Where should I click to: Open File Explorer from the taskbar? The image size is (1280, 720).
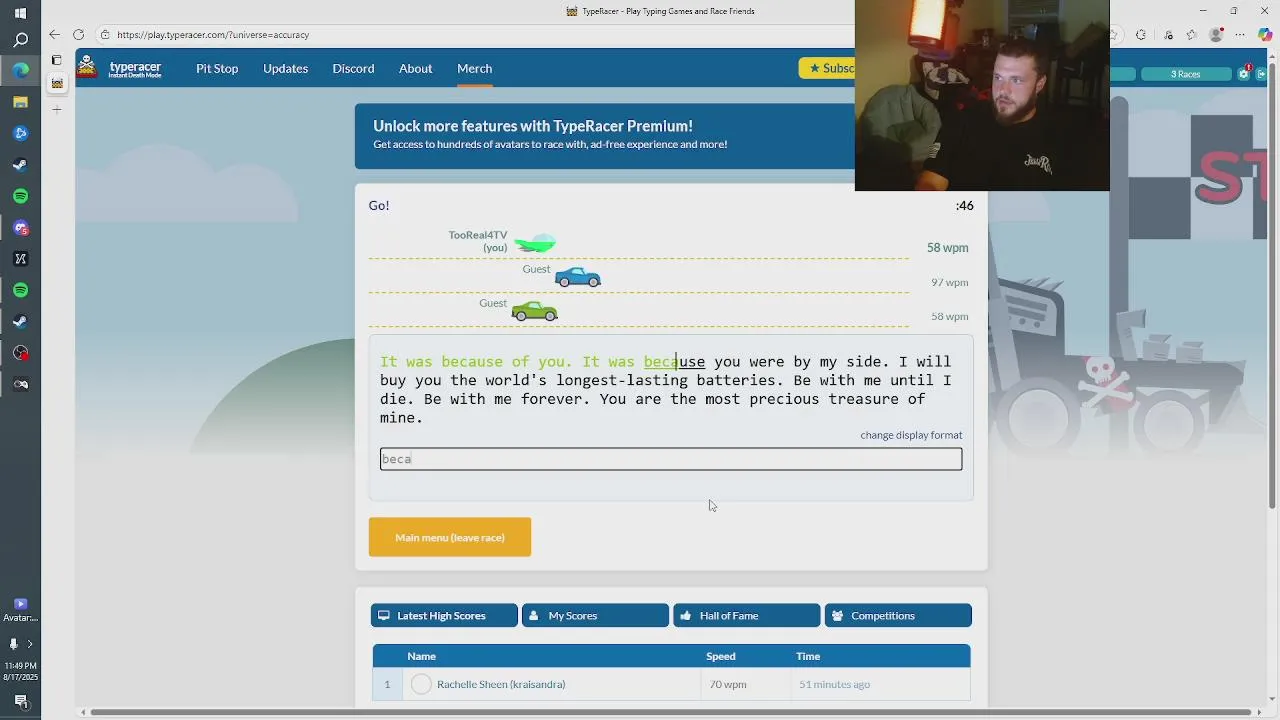(x=20, y=102)
